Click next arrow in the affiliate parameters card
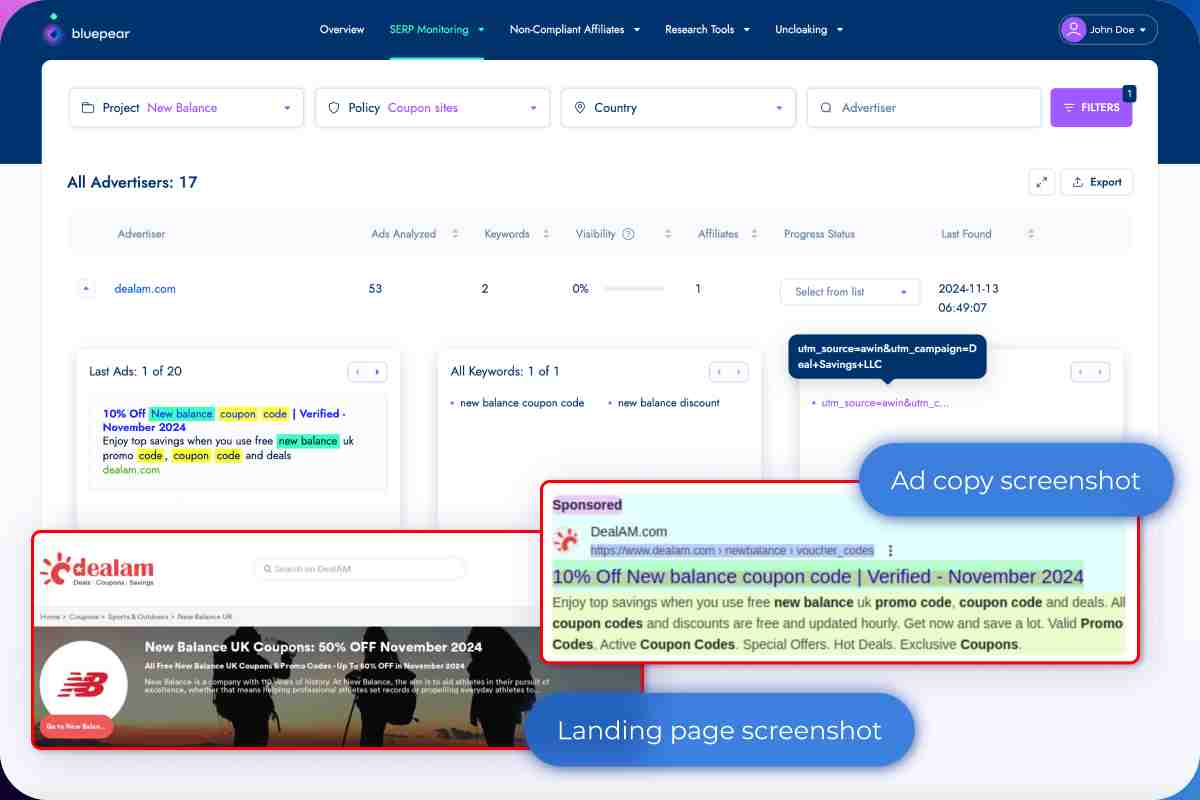Viewport: 1200px width, 800px height. click(1101, 372)
